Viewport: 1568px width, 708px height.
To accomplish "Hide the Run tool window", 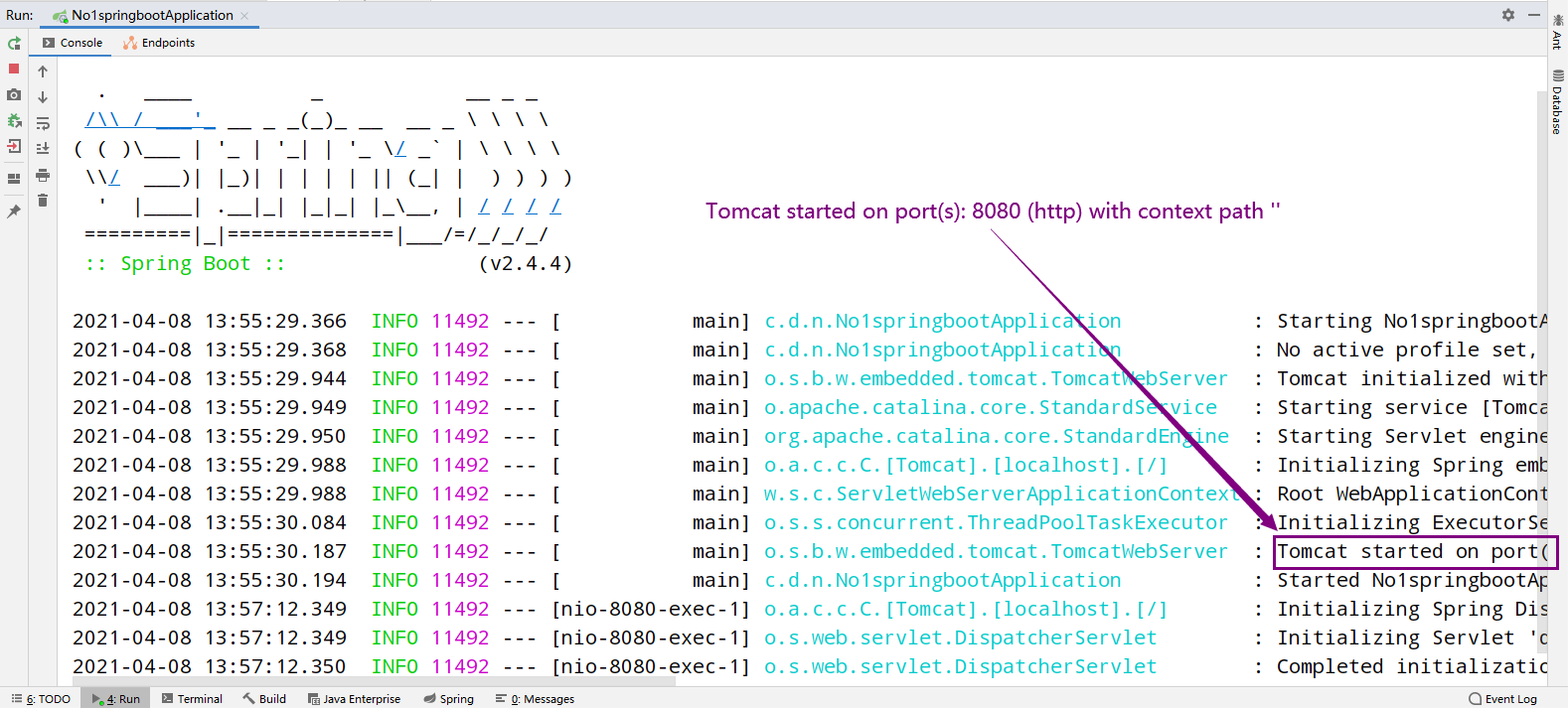I will (1534, 15).
